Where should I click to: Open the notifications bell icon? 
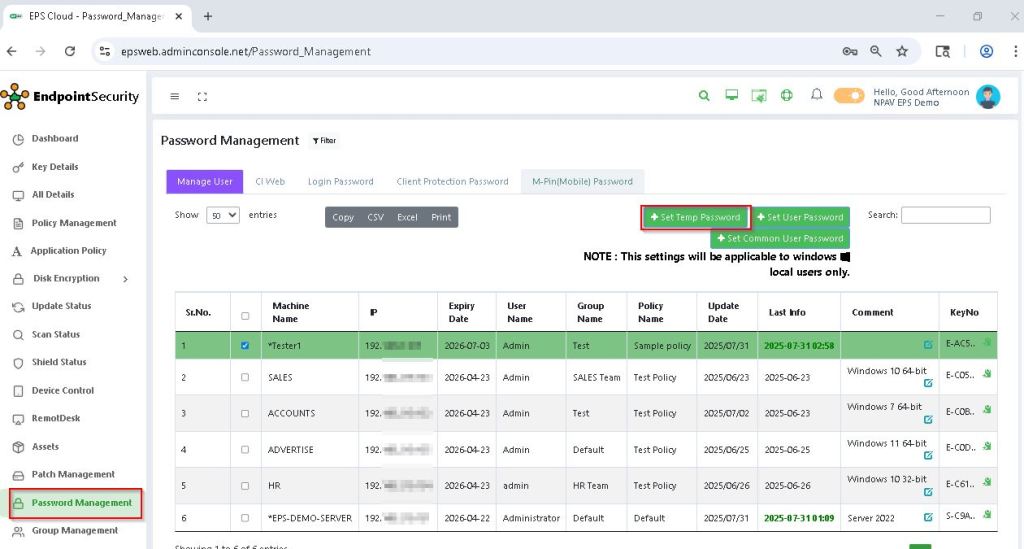(816, 96)
